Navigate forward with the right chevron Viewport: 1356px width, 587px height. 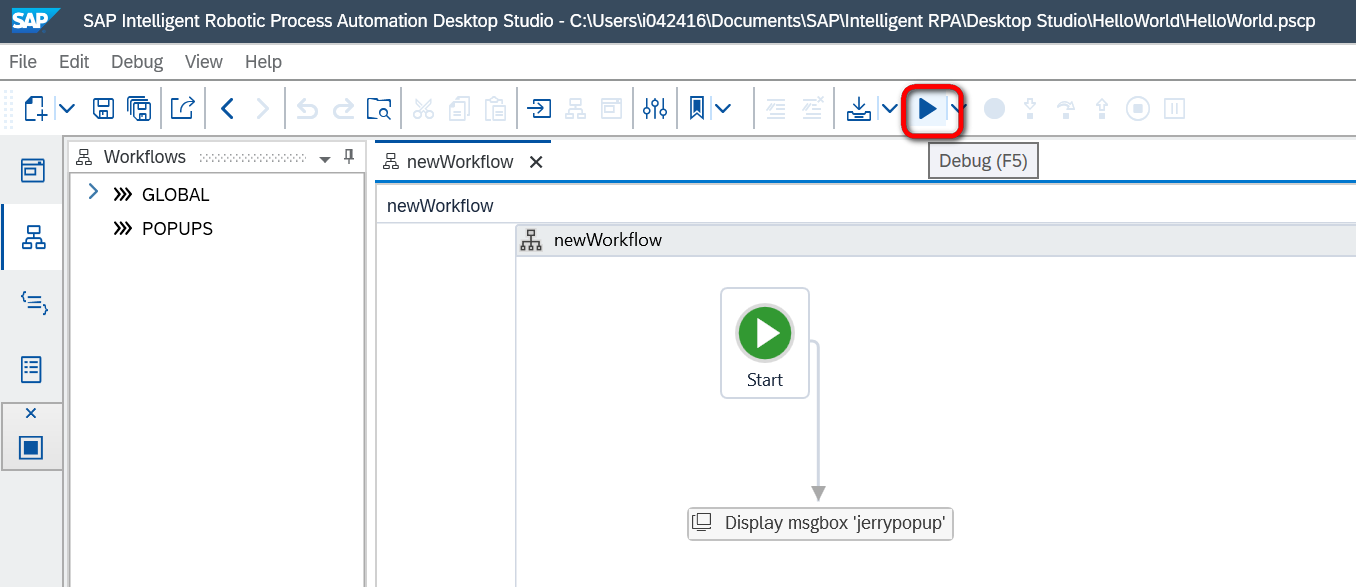coord(263,108)
